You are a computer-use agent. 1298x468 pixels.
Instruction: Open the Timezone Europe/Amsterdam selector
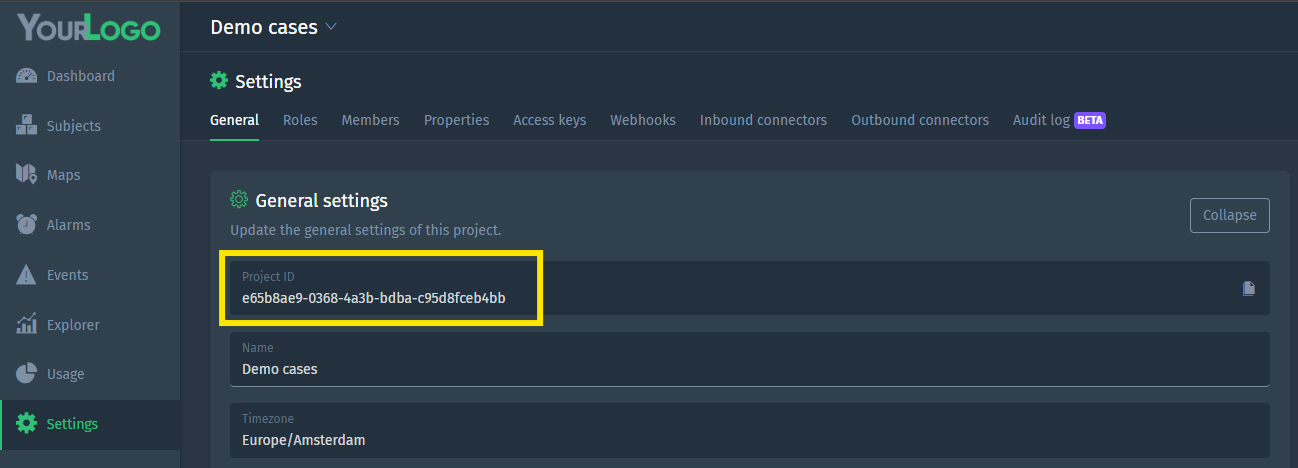tap(749, 430)
